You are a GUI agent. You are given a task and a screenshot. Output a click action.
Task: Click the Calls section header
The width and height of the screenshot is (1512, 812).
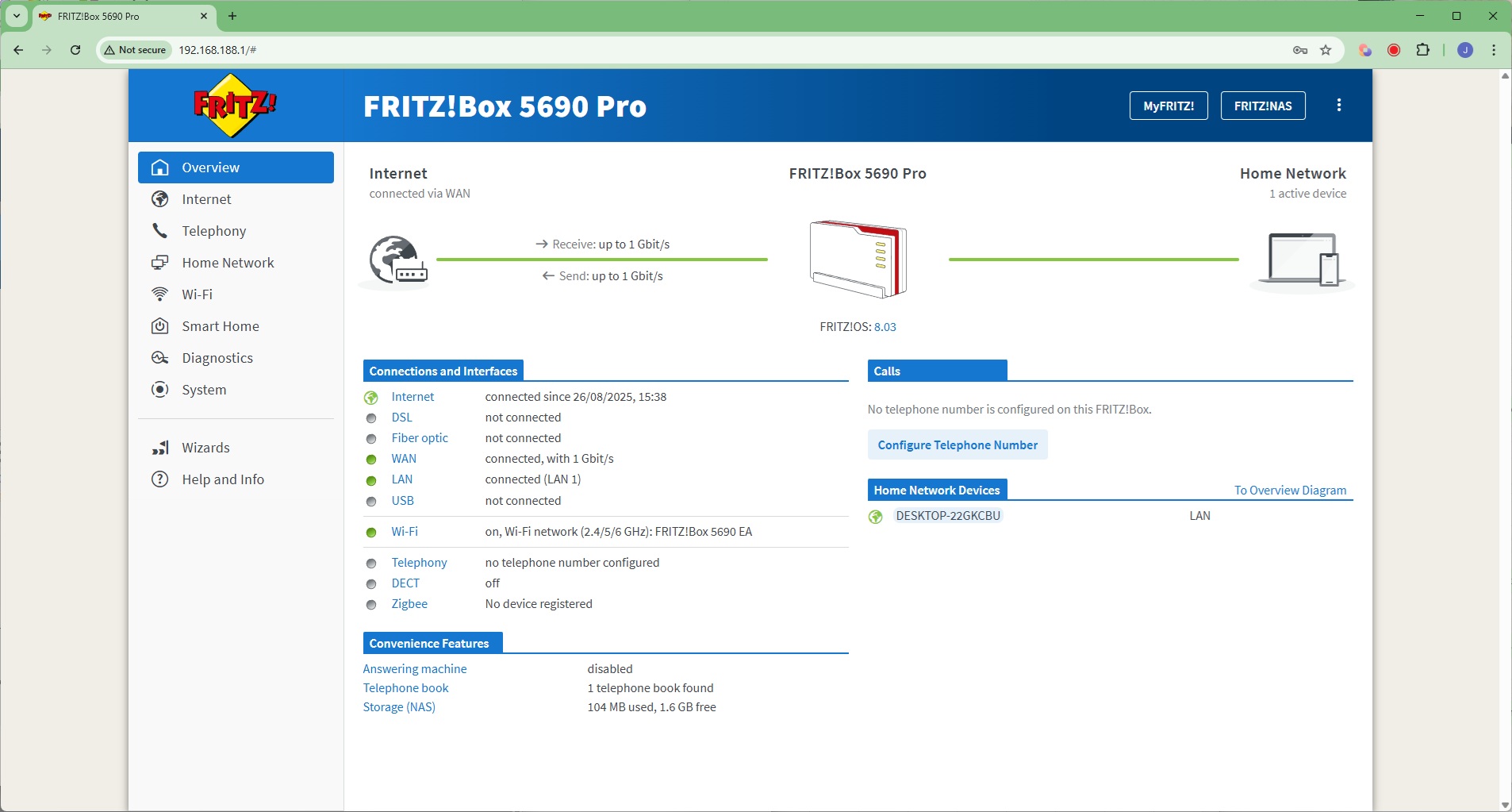[x=937, y=371]
